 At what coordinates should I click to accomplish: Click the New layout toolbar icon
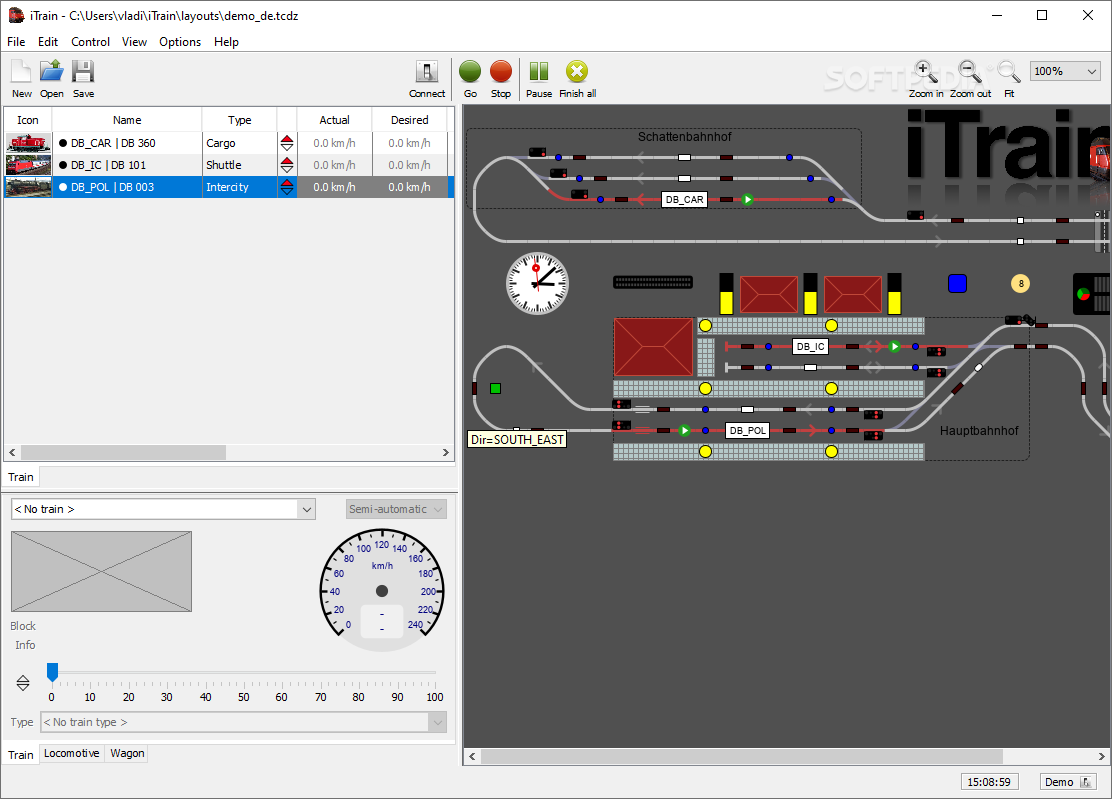click(21, 78)
